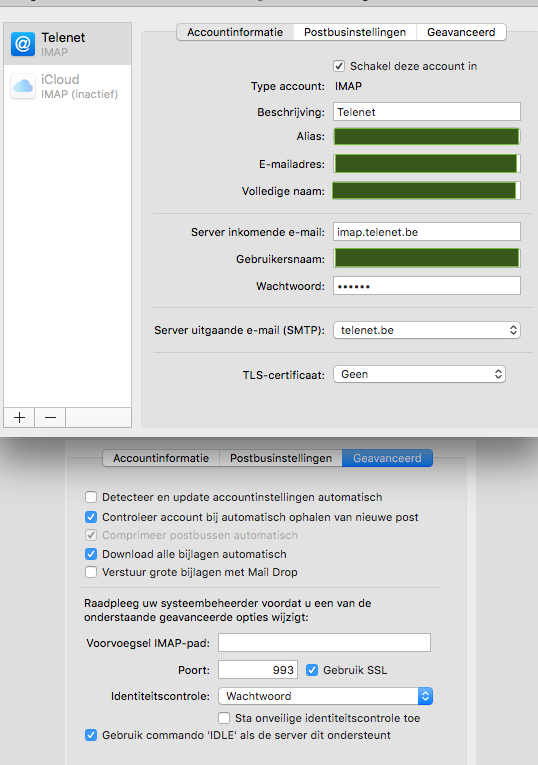The height and width of the screenshot is (765, 538).
Task: Toggle 'Detecteer en update accountinstellingen automatisch'
Action: [x=91, y=497]
